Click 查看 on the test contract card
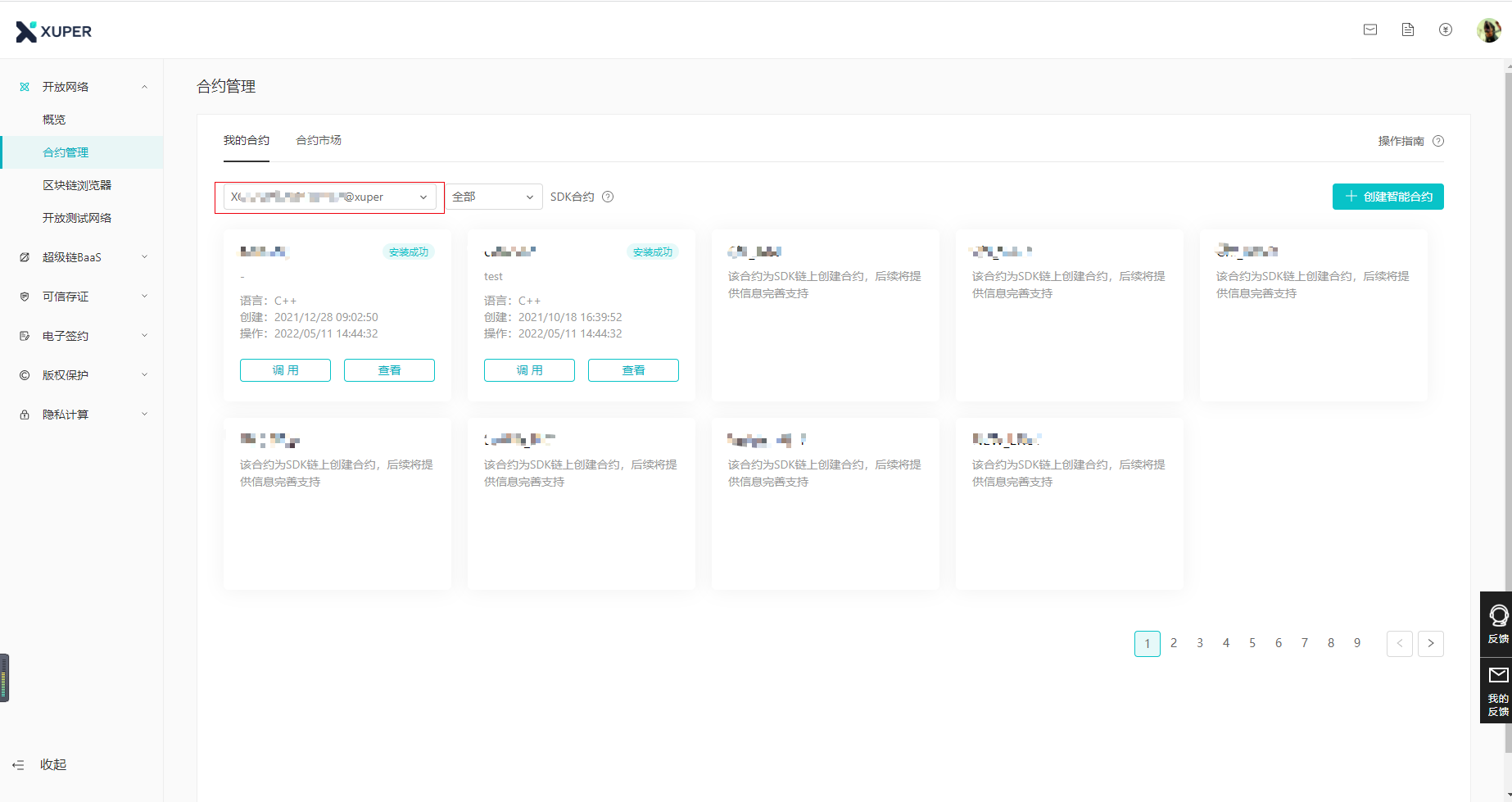Viewport: 1512px width, 802px height. click(x=633, y=370)
